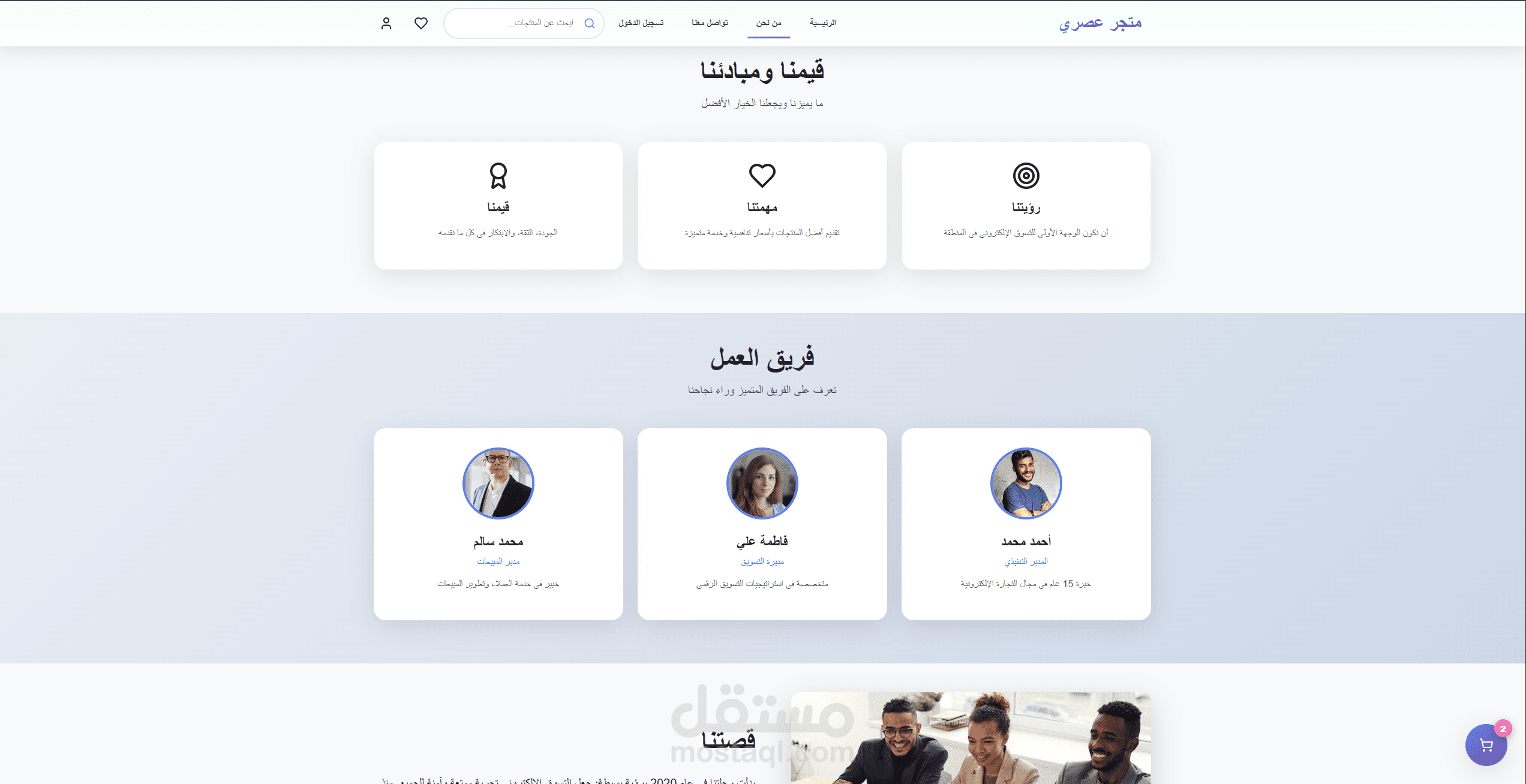
Task: Select the رؤيتنا value card
Action: [1026, 206]
